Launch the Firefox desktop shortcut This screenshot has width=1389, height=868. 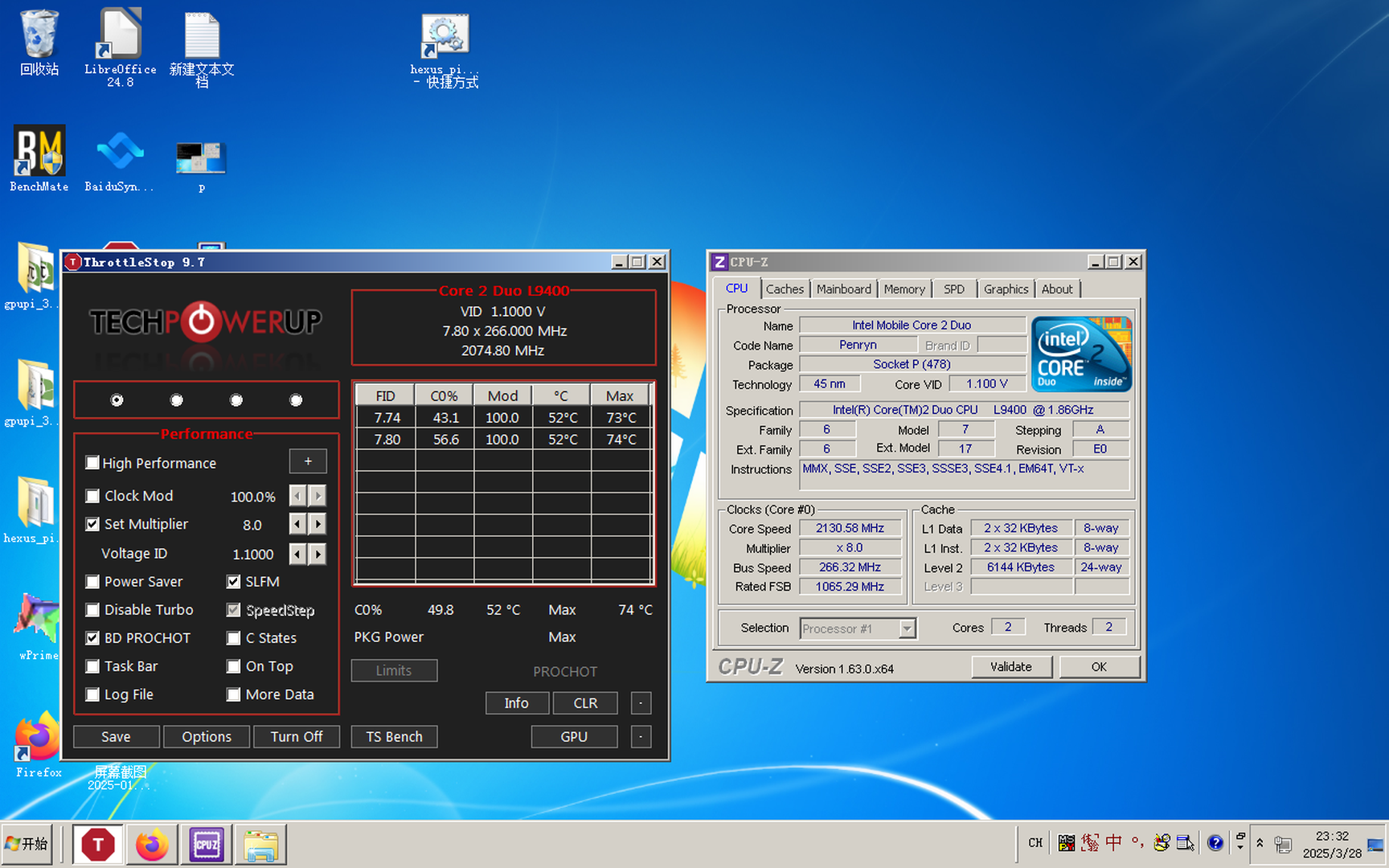(38, 743)
